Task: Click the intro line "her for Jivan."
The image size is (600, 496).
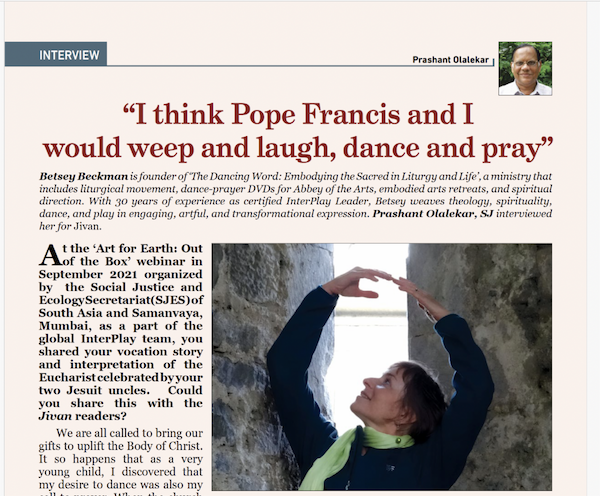Action: pos(70,226)
